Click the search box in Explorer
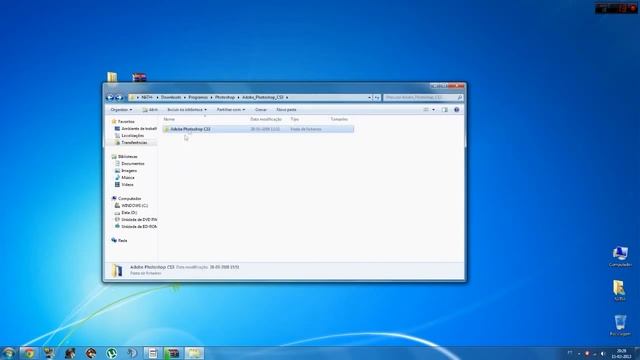Screen dimensions: 640x360 click(422, 98)
